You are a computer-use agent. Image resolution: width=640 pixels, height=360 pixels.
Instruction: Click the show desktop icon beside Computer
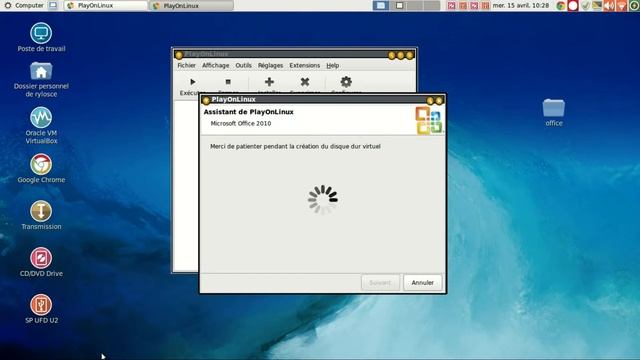click(x=53, y=6)
